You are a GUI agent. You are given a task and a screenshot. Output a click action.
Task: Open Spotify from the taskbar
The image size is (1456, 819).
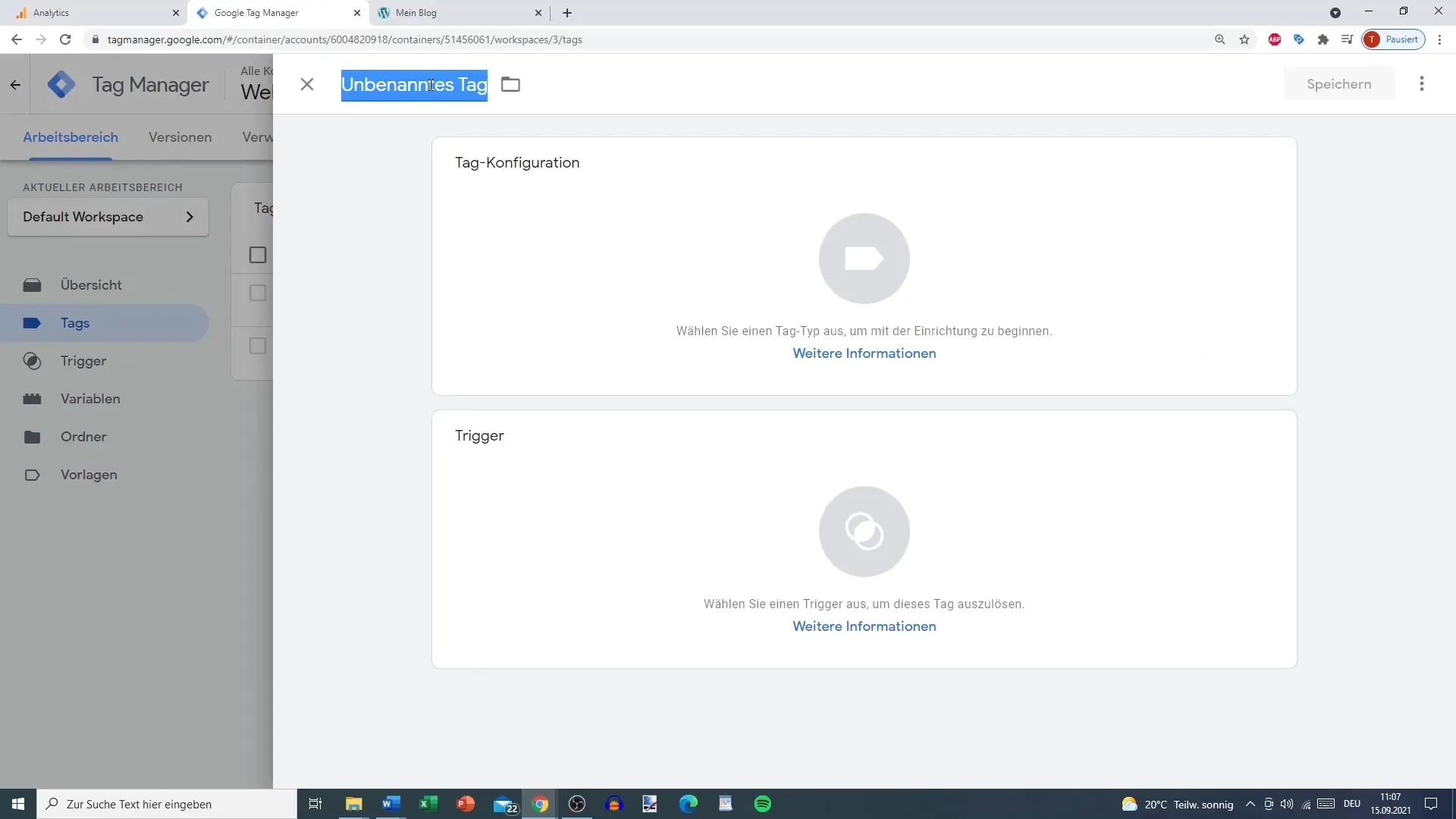(763, 804)
